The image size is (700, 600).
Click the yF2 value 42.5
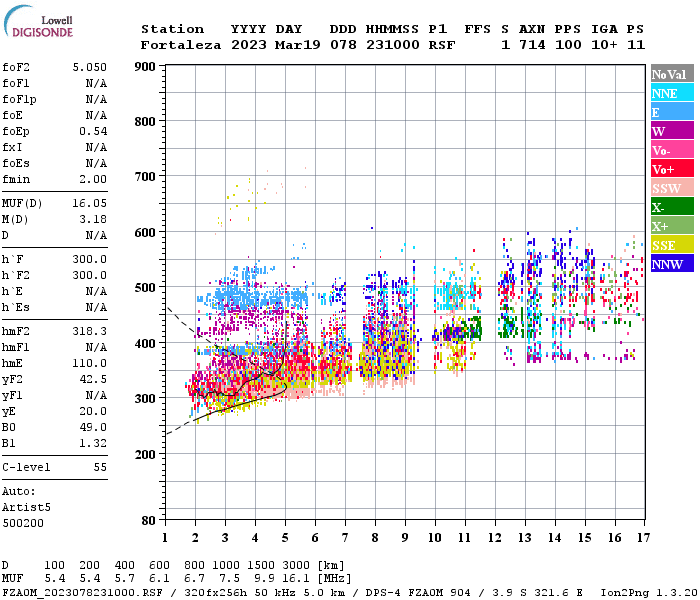[93, 379]
